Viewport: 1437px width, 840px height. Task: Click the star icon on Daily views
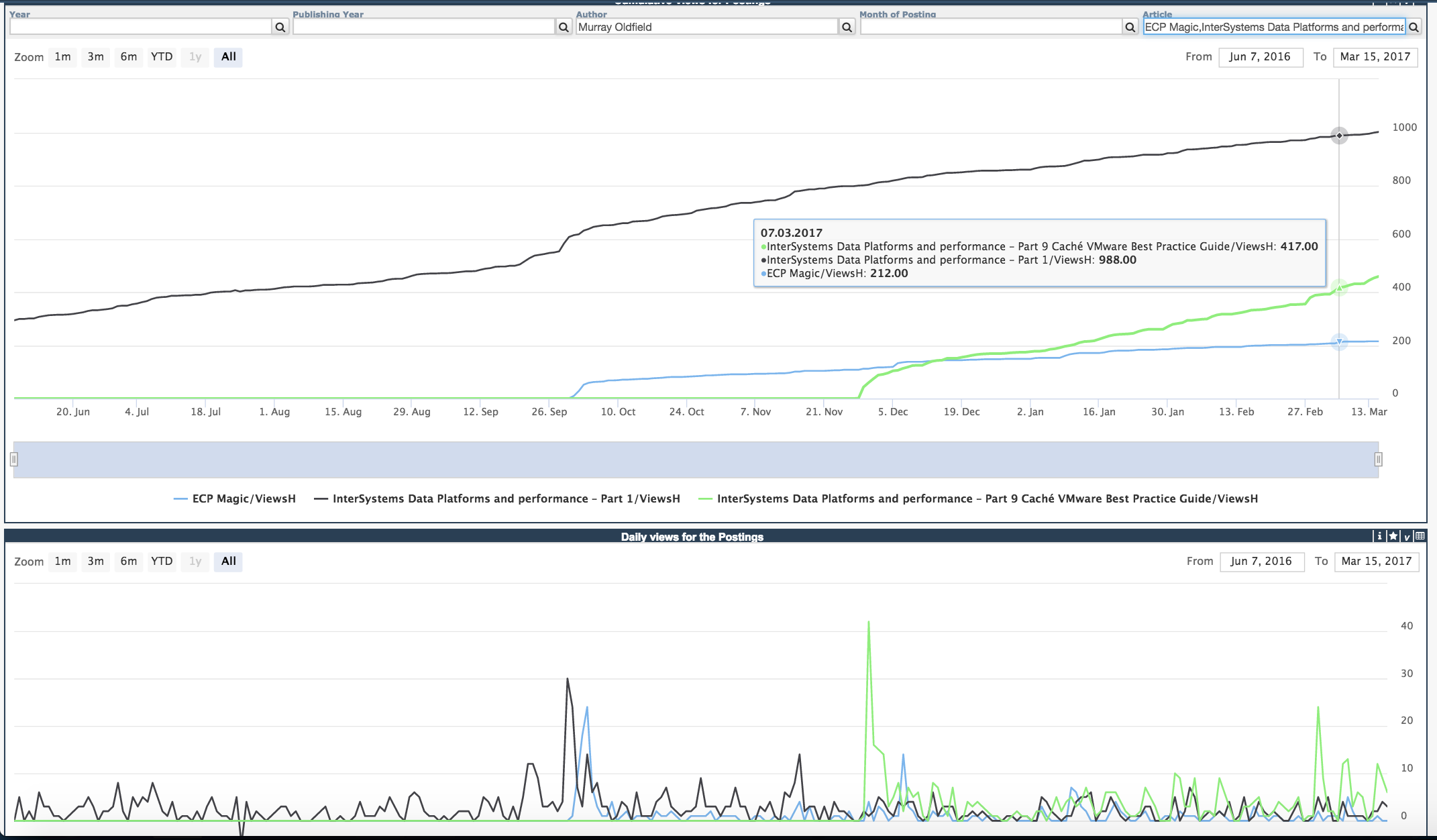click(1393, 536)
